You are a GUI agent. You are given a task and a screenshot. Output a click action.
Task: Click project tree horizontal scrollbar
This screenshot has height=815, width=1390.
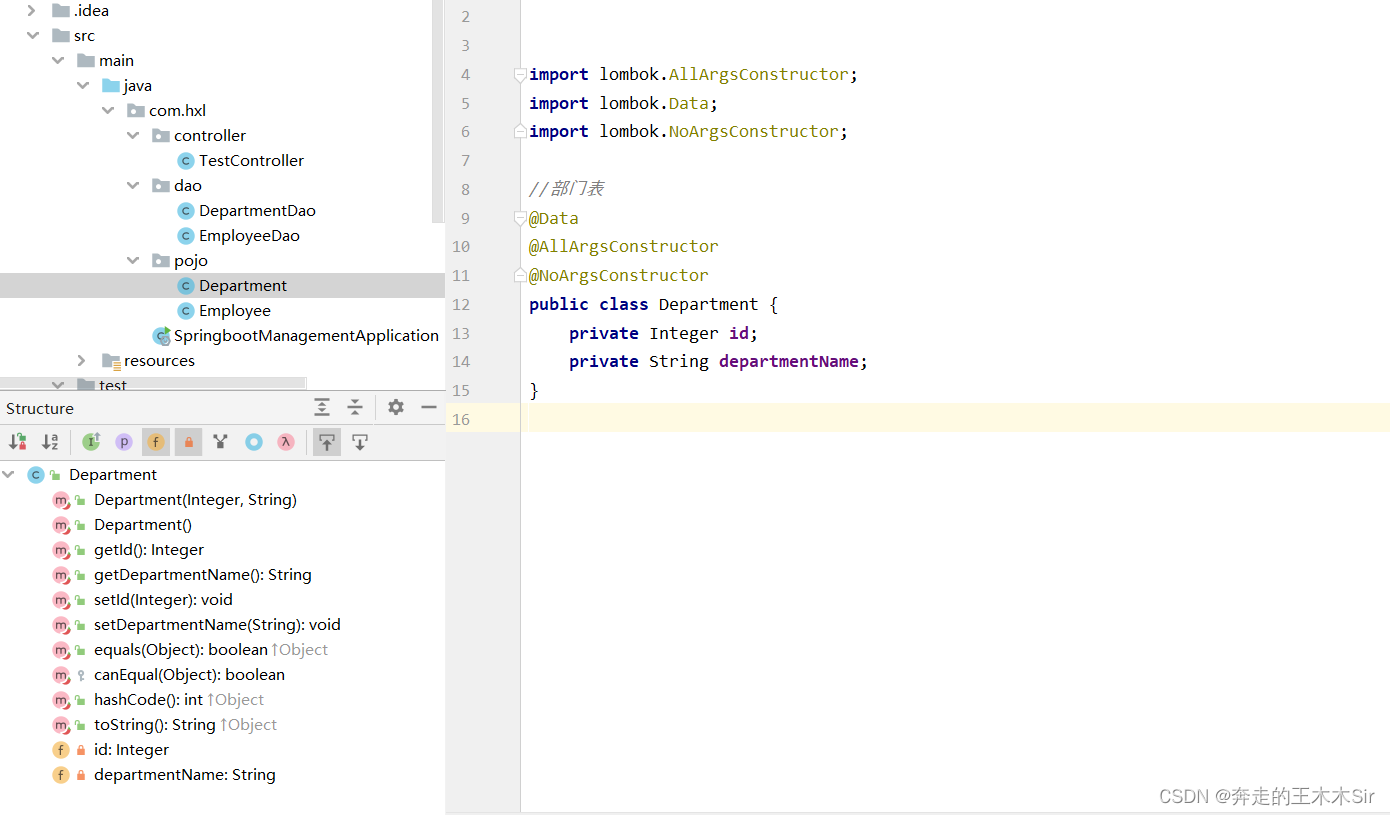coord(153,382)
